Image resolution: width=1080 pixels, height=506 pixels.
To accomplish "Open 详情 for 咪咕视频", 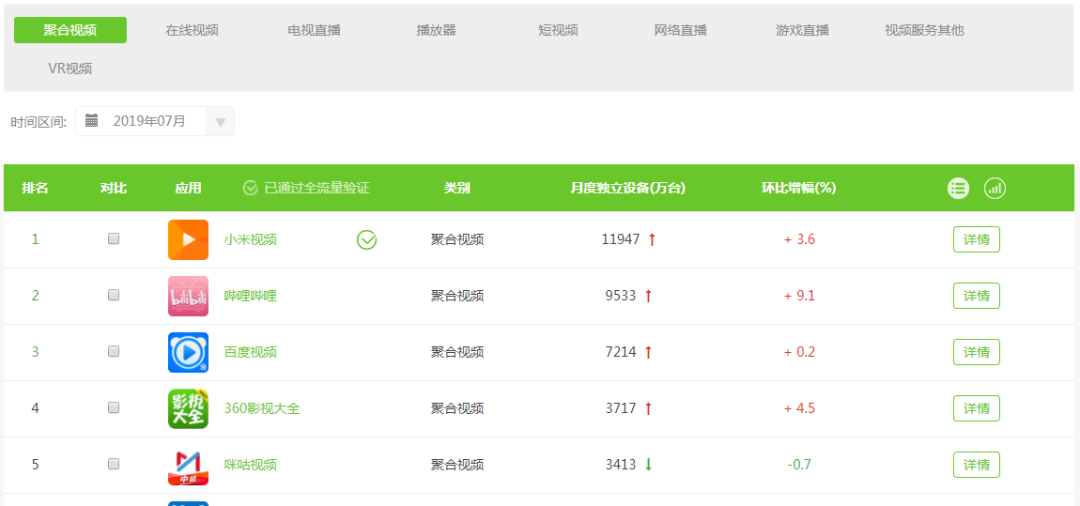I will [x=976, y=465].
